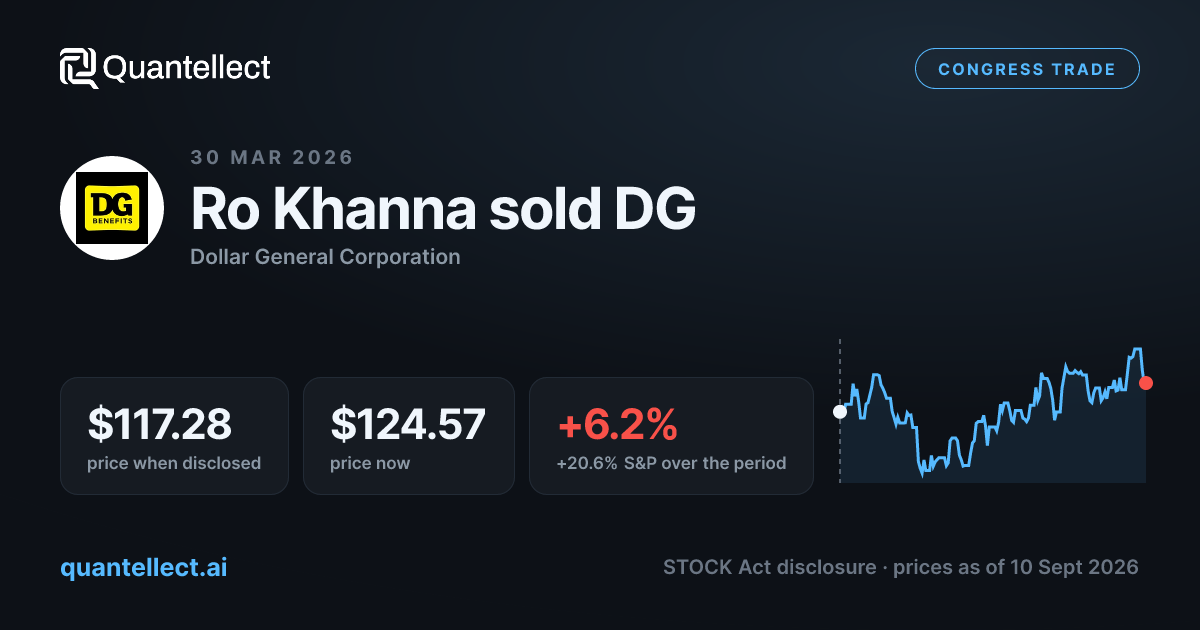1200x630 pixels.
Task: Select the CONGRESS TRADE badge
Action: click(x=1027, y=69)
